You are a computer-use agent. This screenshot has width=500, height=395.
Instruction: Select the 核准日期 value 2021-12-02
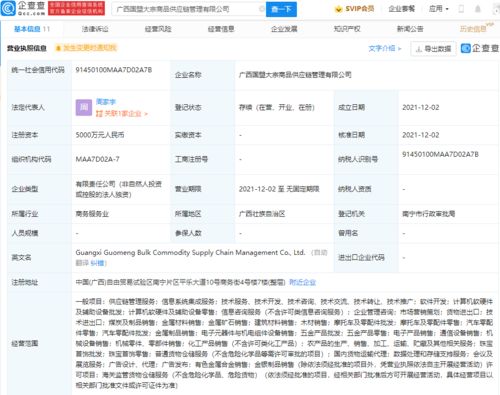[421, 135]
